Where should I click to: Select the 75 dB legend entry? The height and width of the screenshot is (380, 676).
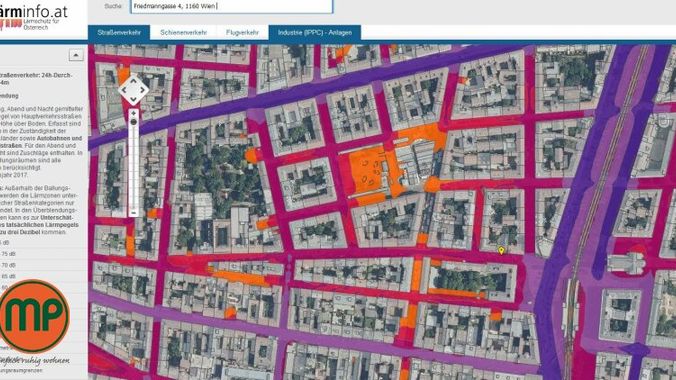[x=9, y=254]
